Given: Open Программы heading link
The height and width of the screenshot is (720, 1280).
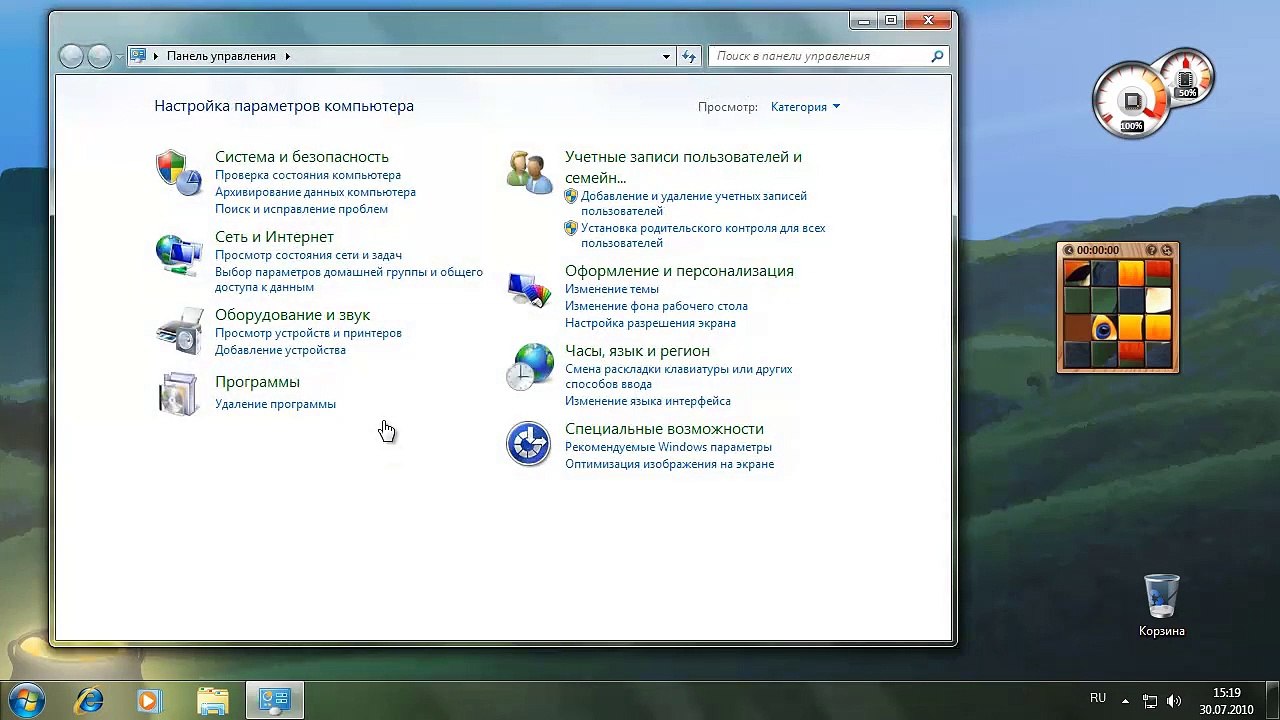Looking at the screenshot, I should click(257, 382).
